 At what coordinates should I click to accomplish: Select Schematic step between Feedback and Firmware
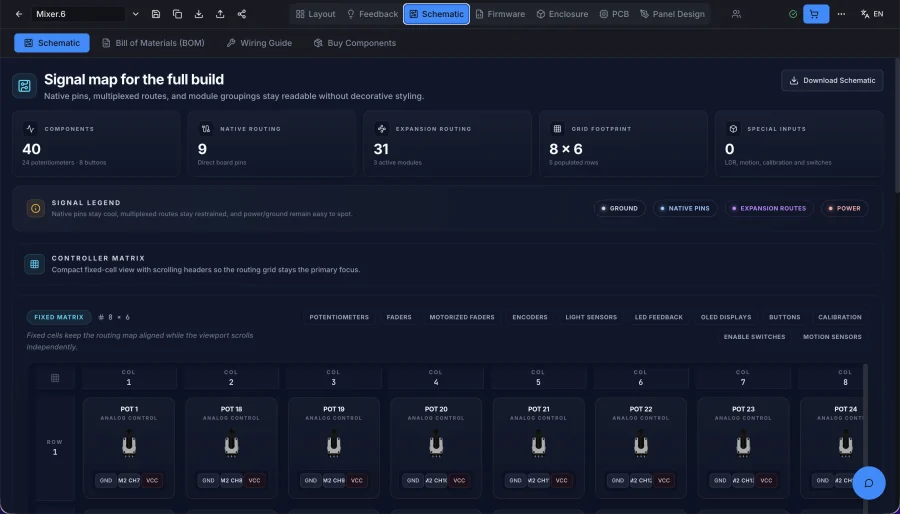tap(436, 14)
